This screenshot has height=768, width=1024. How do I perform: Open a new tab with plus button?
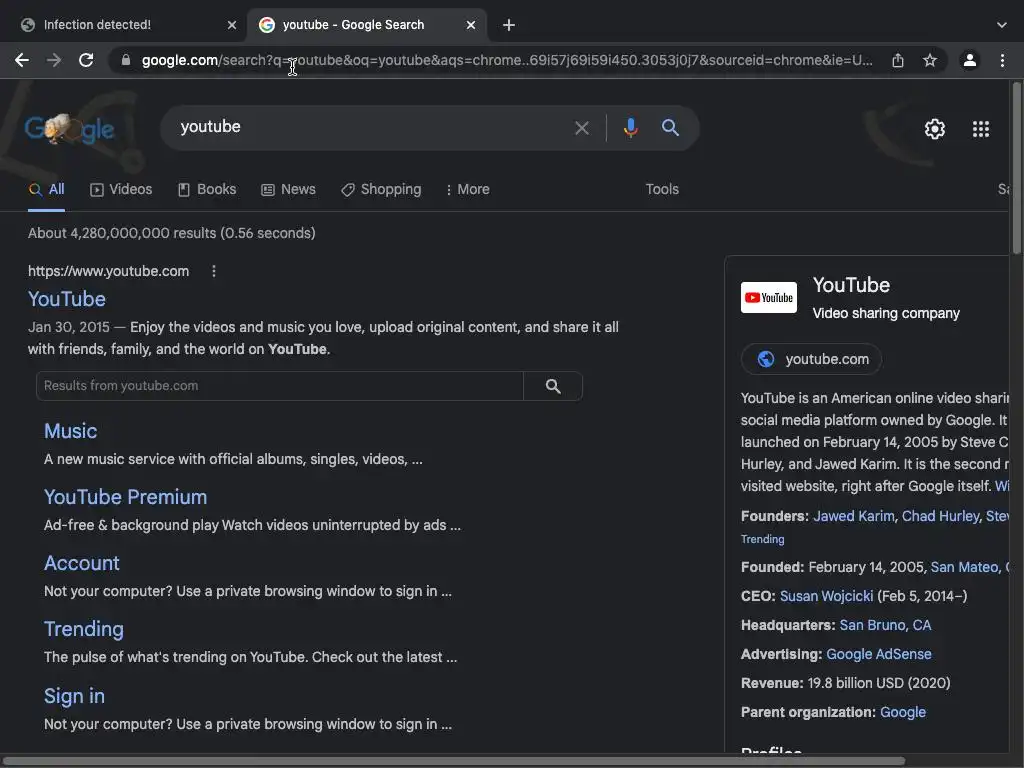click(509, 25)
